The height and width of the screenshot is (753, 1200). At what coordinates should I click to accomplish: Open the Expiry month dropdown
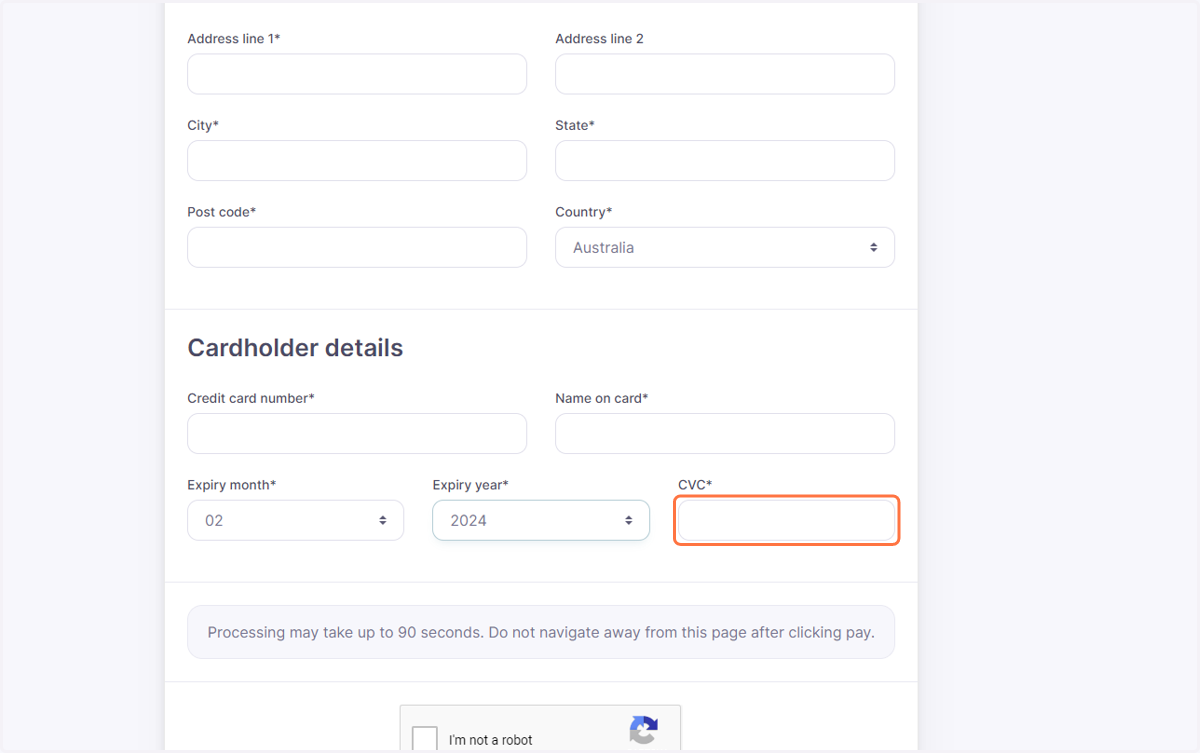tap(296, 520)
